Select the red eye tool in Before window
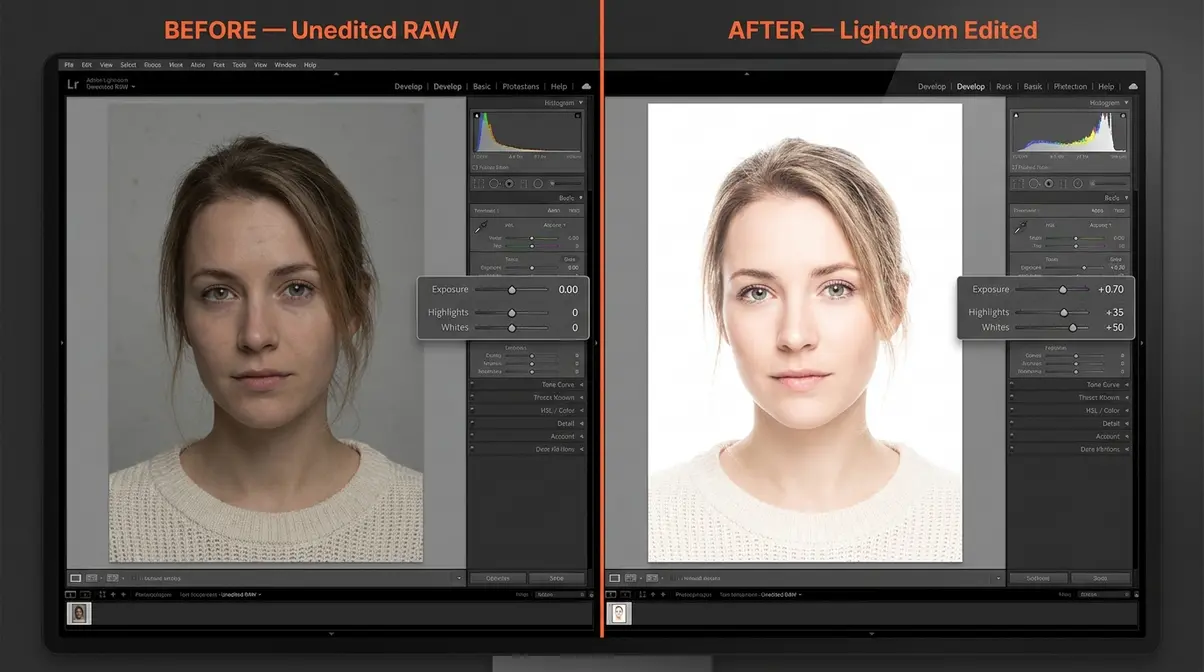Screen dimensions: 1204x672 point(509,184)
